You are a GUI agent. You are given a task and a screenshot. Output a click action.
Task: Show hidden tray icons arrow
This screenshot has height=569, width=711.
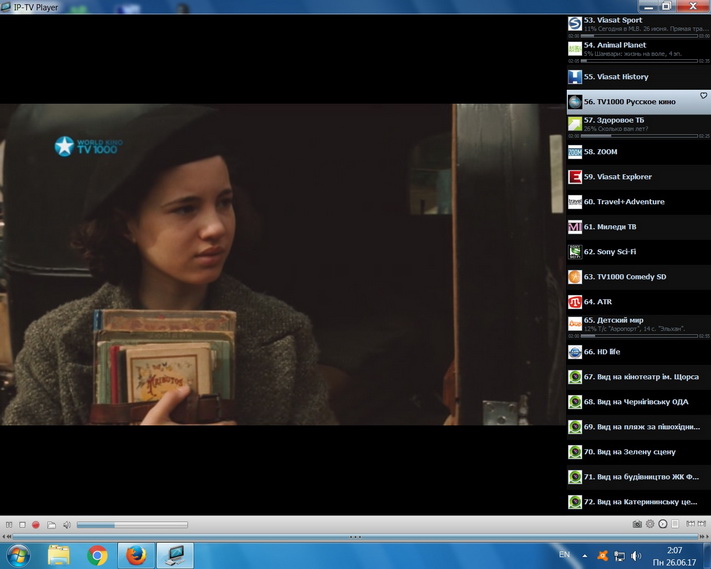(x=585, y=555)
